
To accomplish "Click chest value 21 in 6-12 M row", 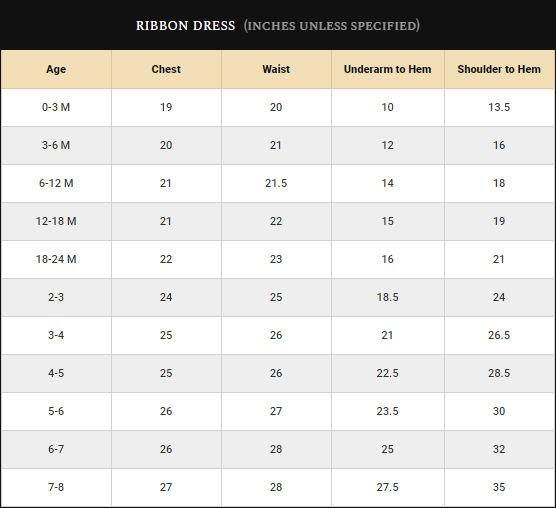I will point(166,183).
